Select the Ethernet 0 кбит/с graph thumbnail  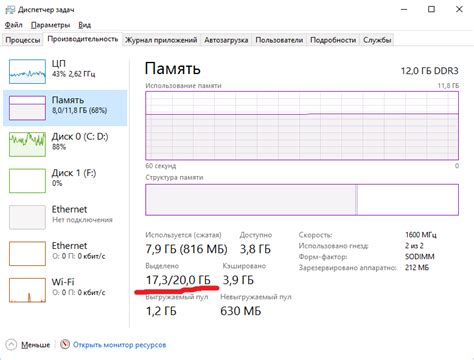tap(27, 253)
